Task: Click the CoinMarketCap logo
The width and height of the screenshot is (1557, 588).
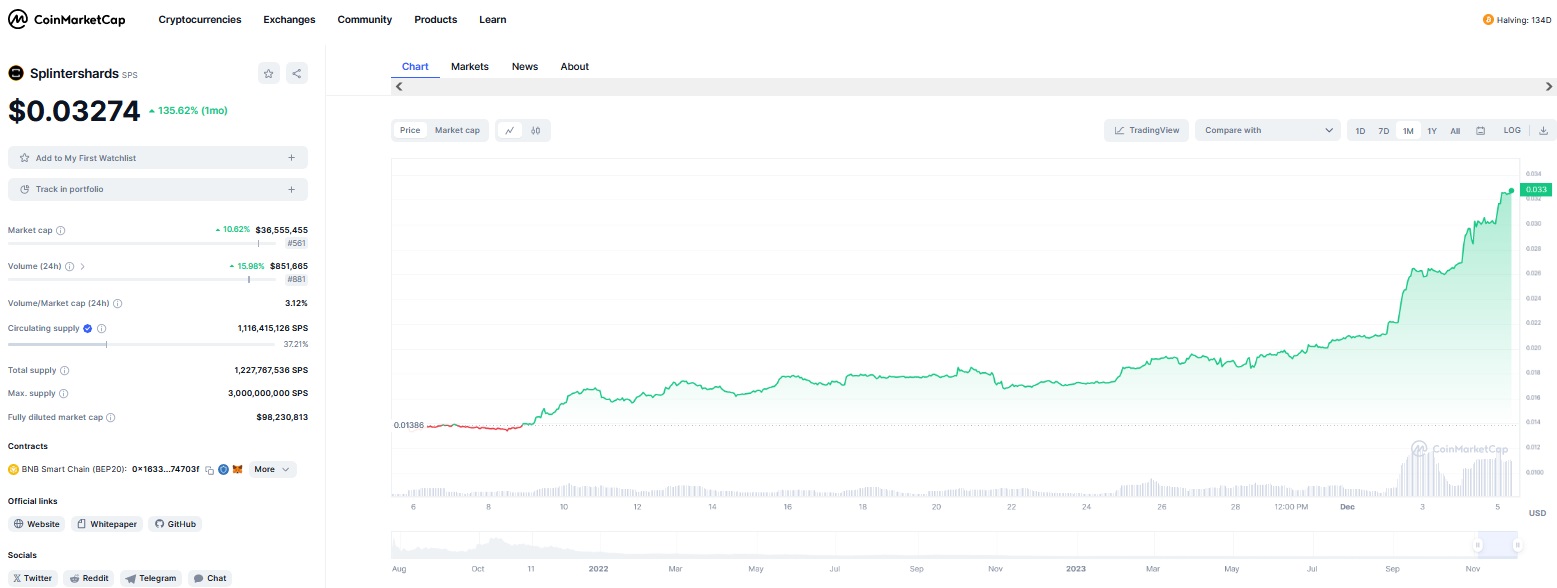Action: [x=69, y=19]
